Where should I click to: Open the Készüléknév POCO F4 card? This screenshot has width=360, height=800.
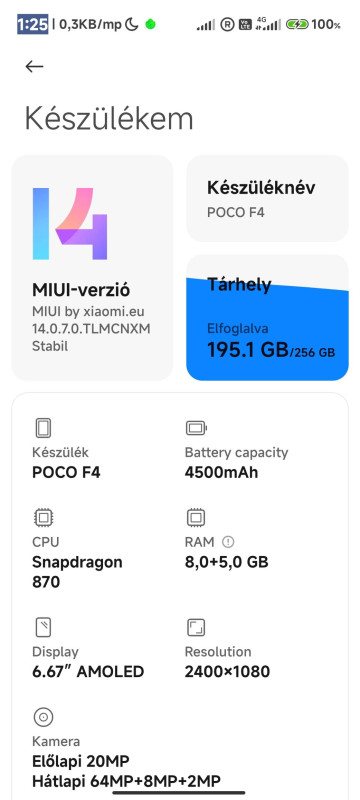tap(267, 198)
